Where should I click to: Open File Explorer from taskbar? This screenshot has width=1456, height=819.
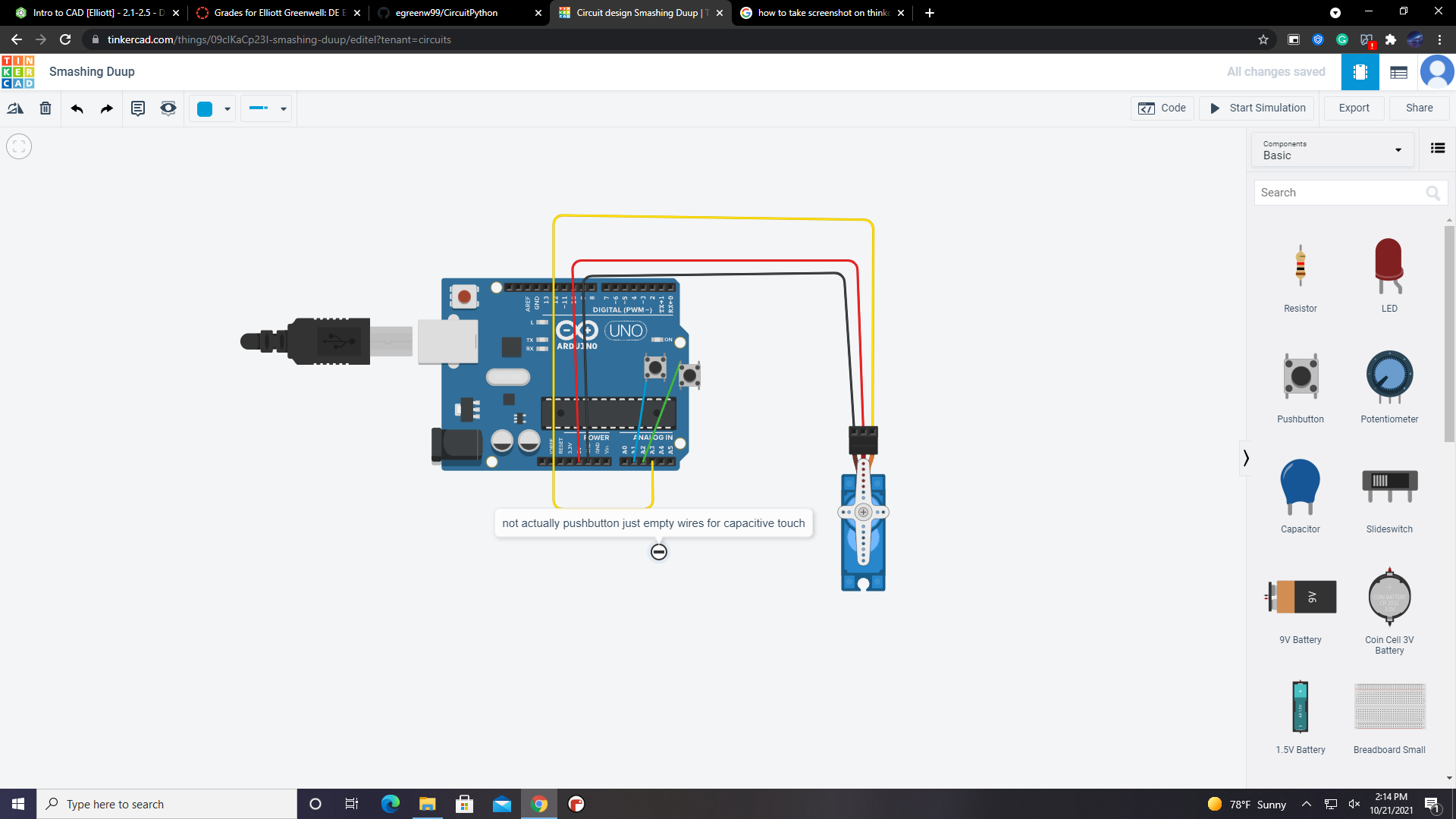(x=427, y=804)
